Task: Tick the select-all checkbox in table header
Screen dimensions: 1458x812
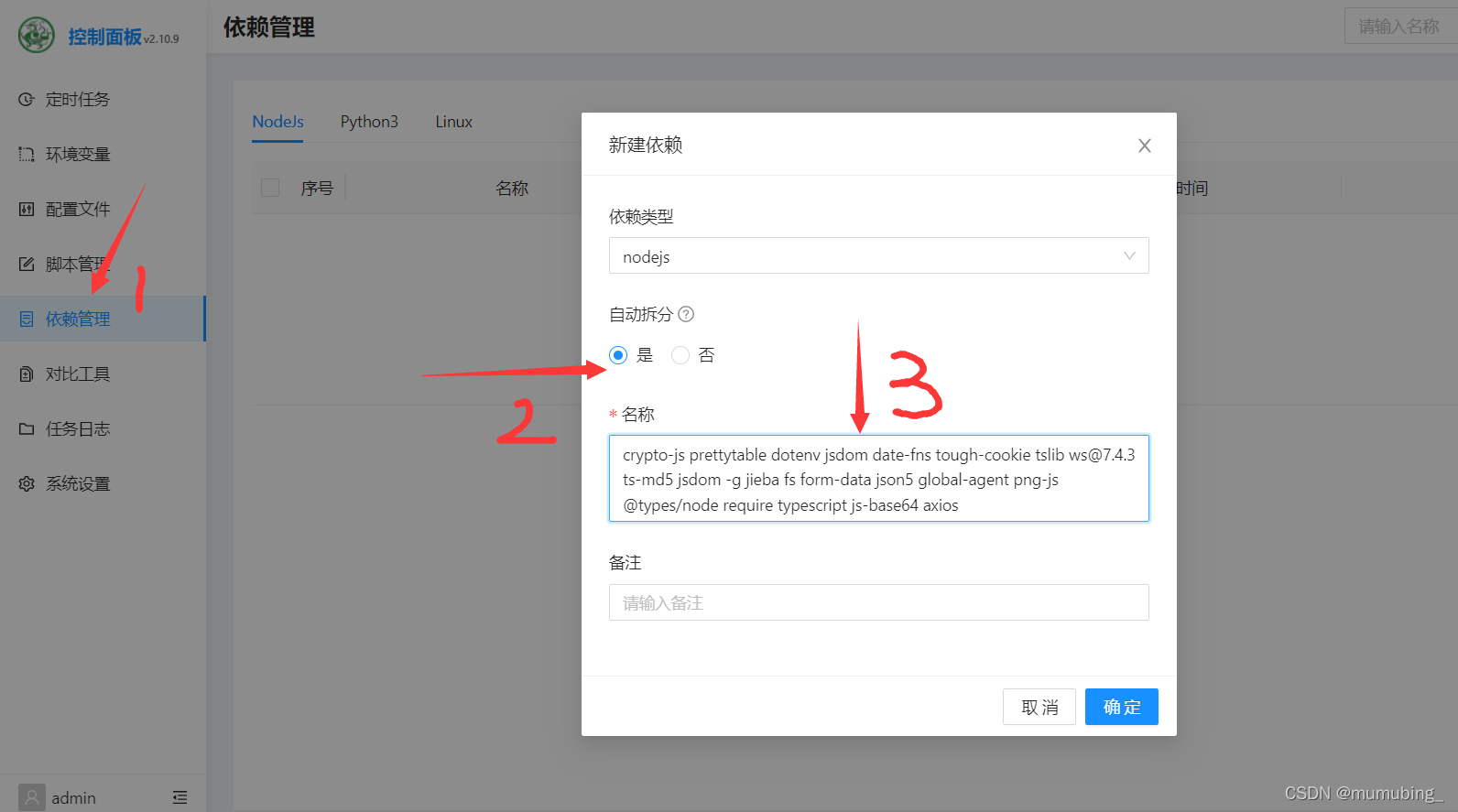Action: 270,188
